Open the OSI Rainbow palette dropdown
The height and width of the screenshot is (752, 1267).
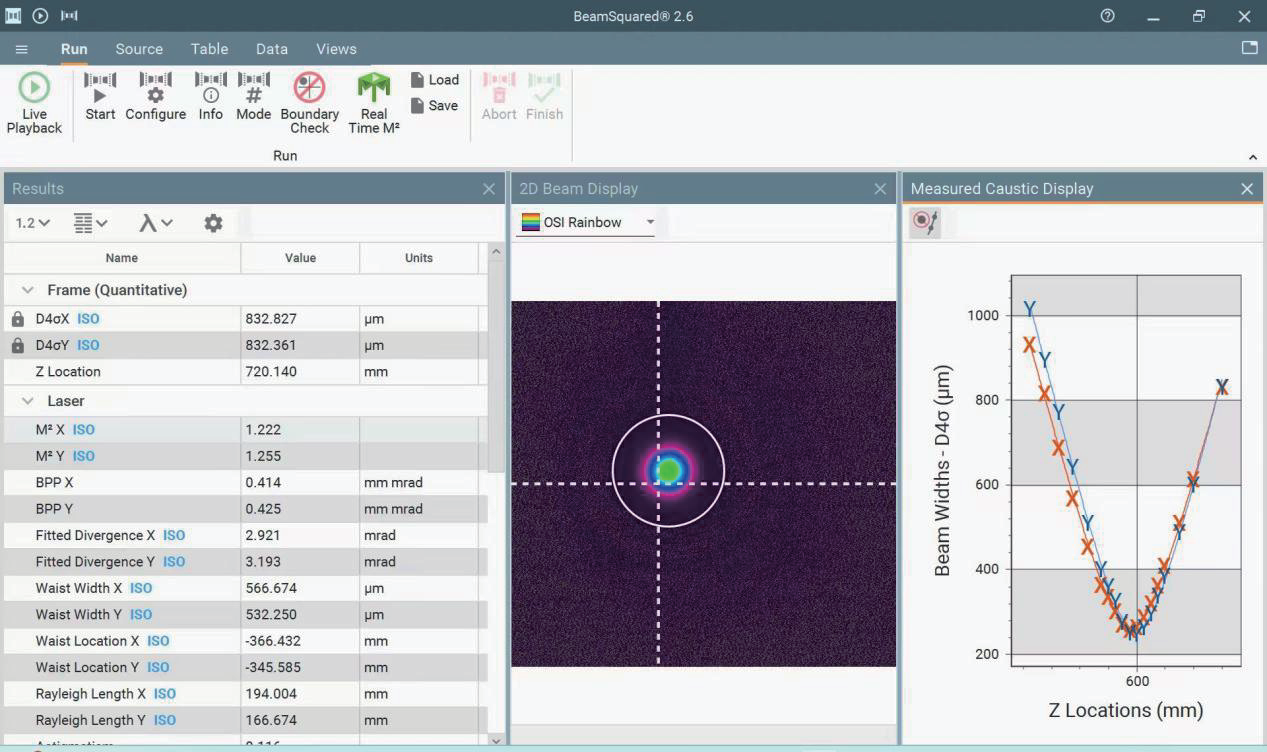point(586,222)
